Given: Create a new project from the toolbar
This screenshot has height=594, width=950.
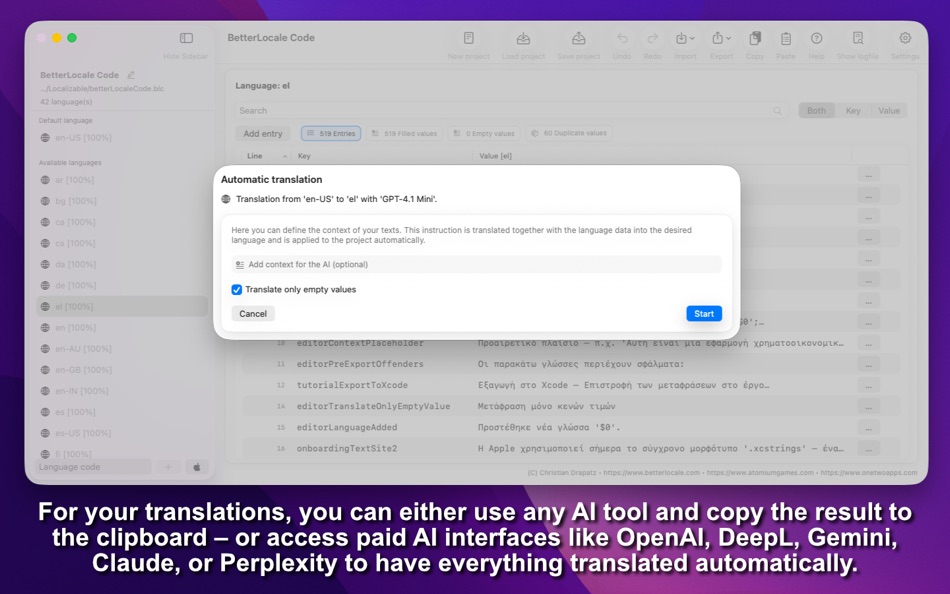Looking at the screenshot, I should point(468,40).
